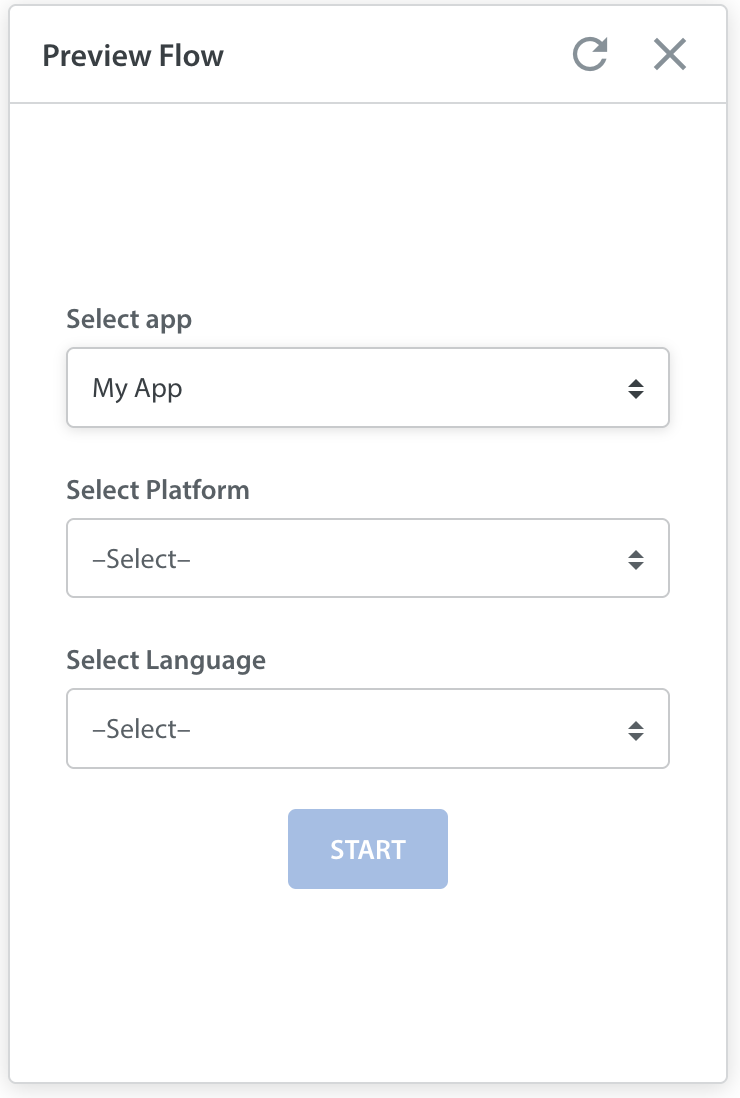Open the Select app dropdown

(368, 387)
